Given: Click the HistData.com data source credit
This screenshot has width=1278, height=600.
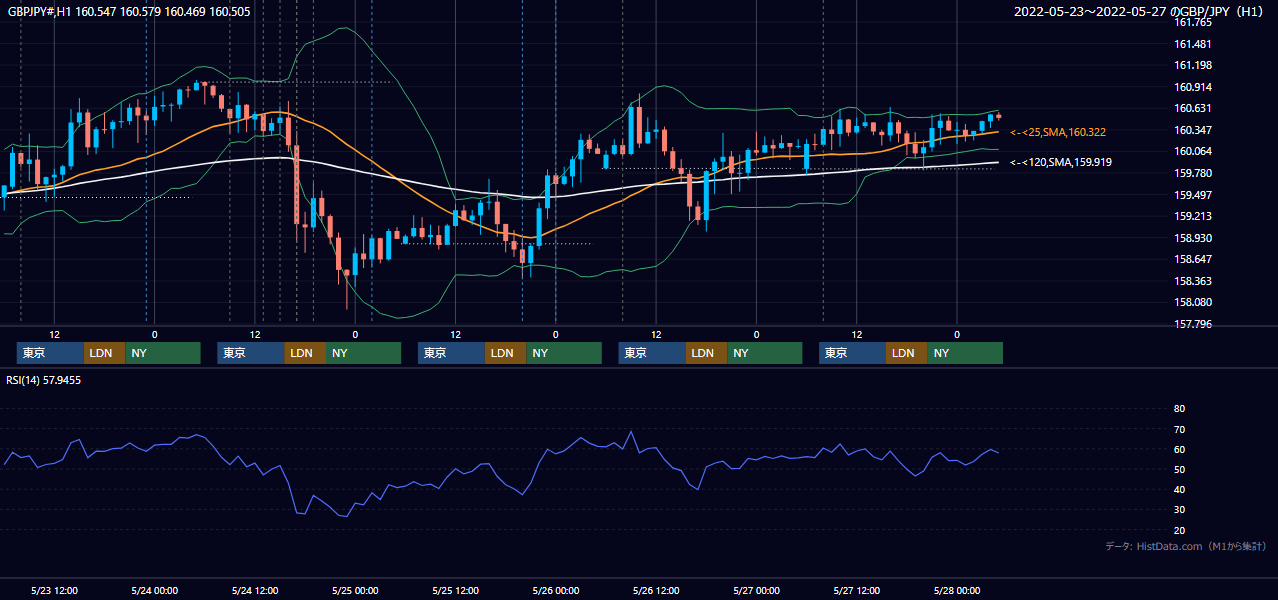Looking at the screenshot, I should click(1186, 546).
